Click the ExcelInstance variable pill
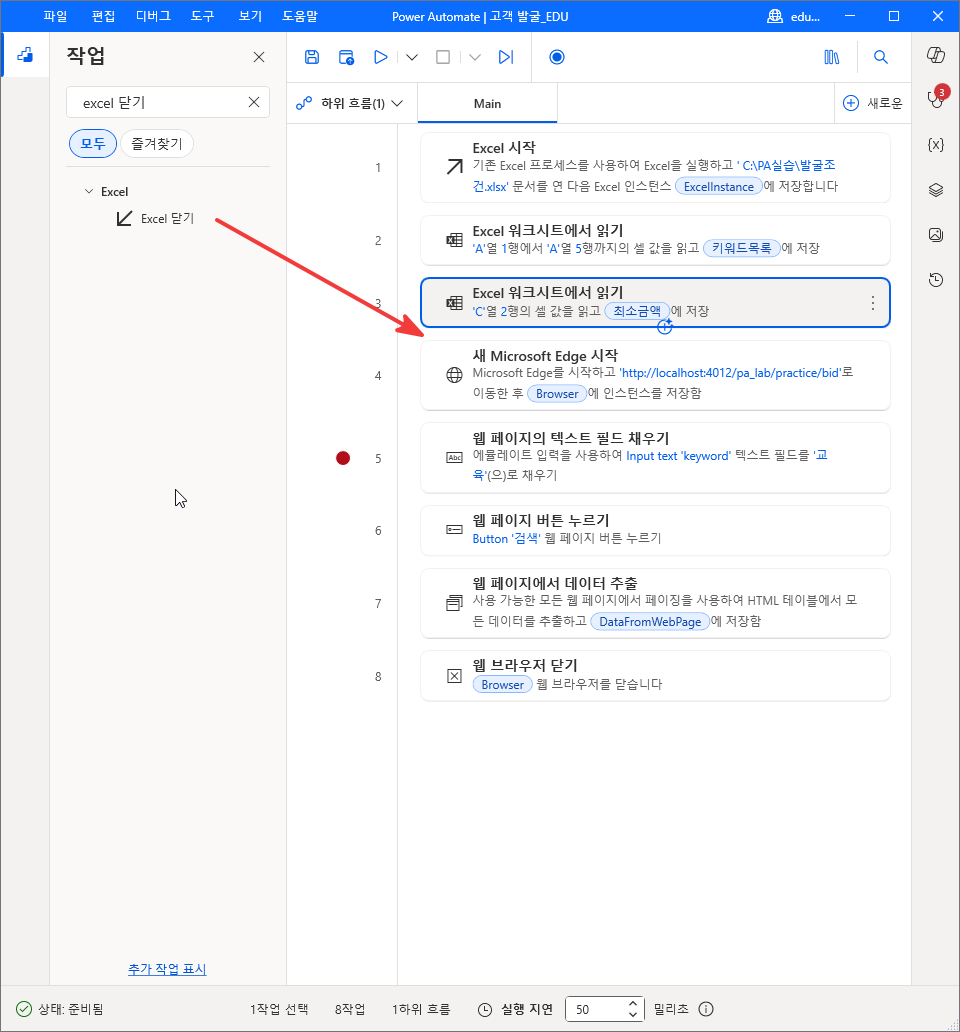Viewport: 960px width, 1032px height. (x=719, y=186)
